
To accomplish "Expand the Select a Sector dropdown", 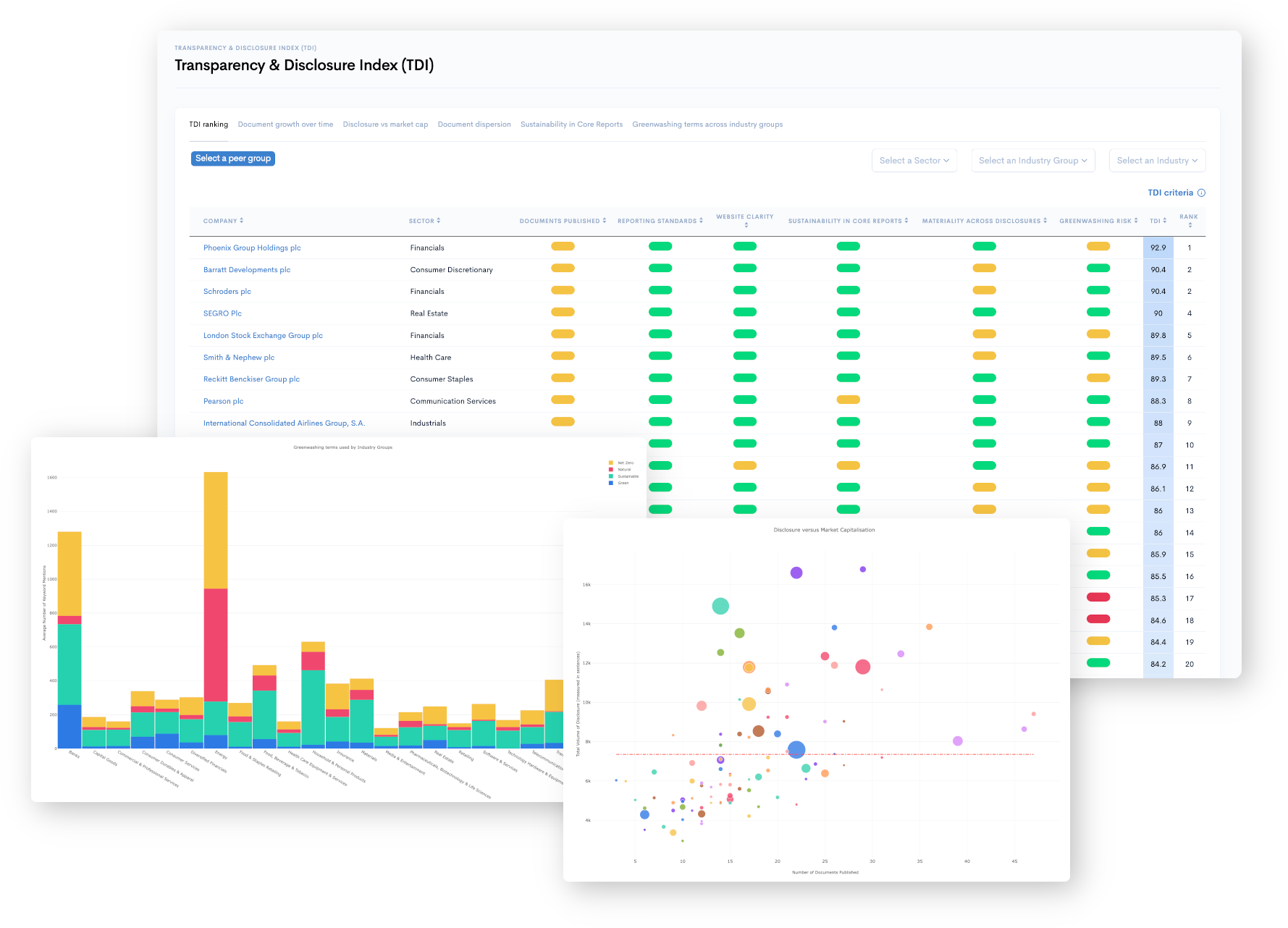I will point(914,161).
